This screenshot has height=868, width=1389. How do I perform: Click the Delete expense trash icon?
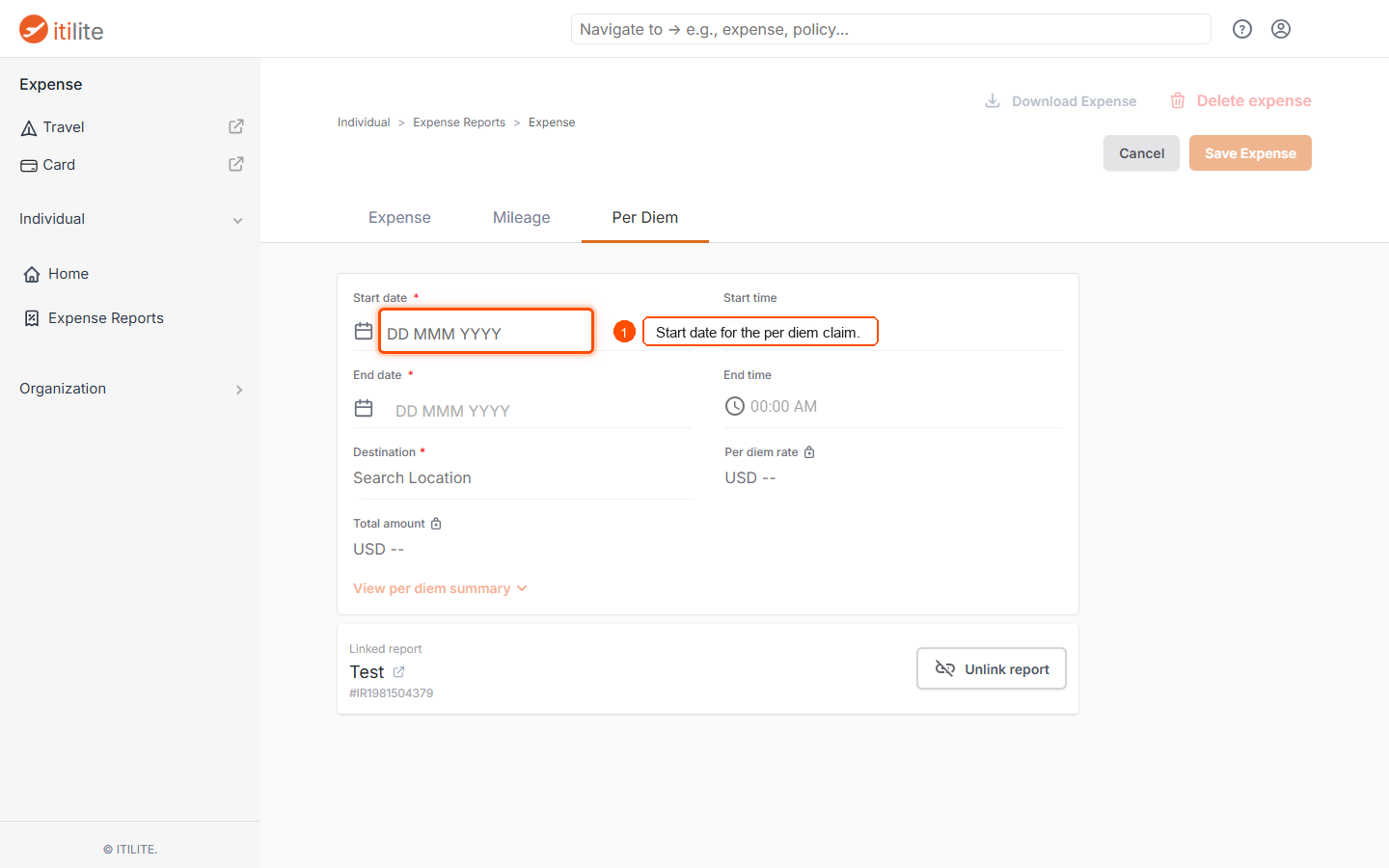point(1178,100)
